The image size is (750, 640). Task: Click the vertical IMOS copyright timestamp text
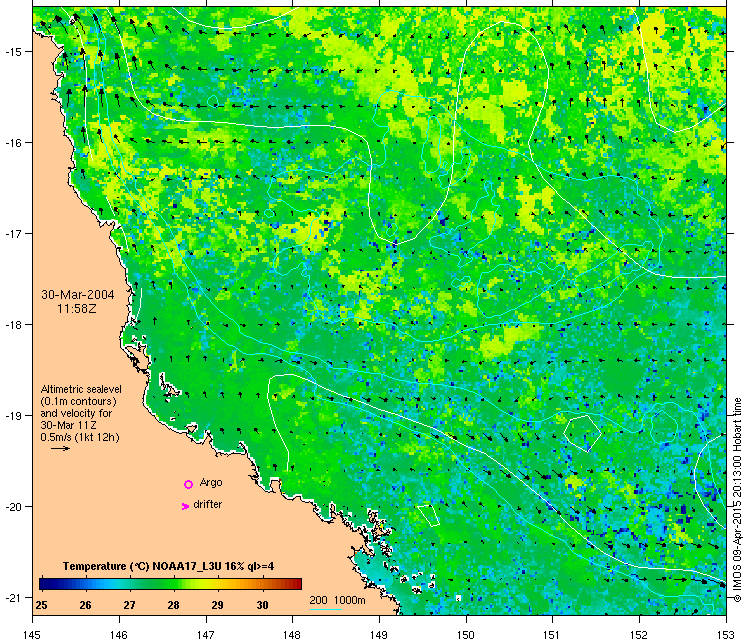[737, 500]
